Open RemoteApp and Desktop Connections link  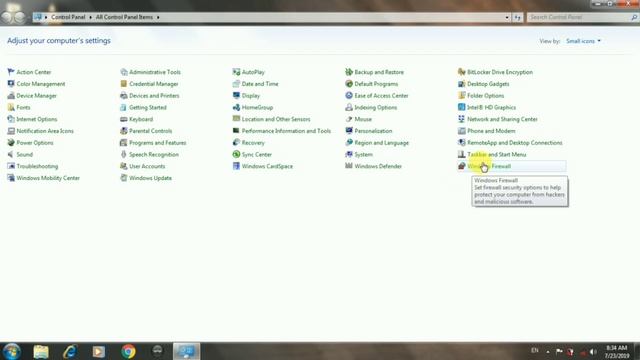click(x=515, y=143)
